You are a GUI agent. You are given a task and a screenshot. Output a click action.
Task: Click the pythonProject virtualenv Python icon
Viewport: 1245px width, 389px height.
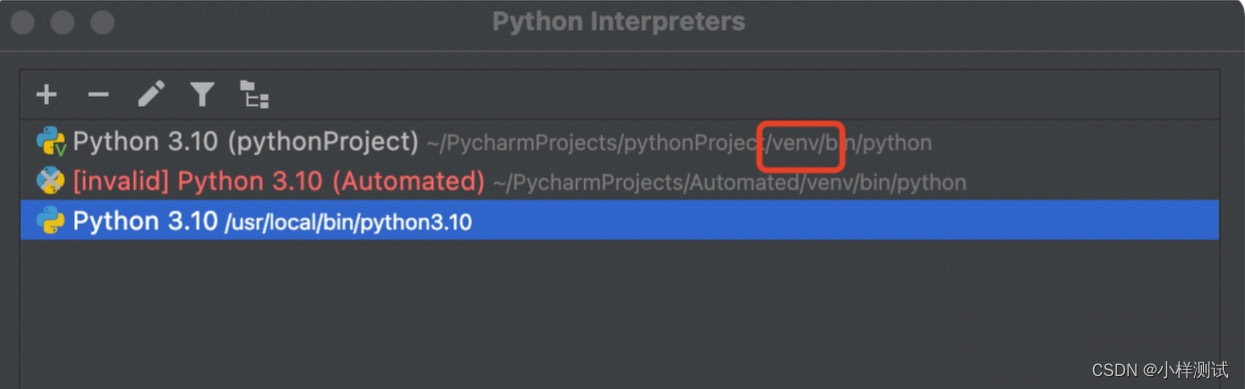coord(51,142)
